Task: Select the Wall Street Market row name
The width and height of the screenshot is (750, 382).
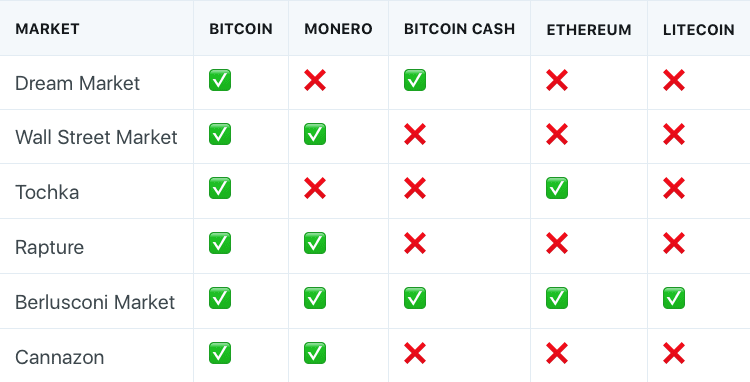Action: [x=96, y=137]
